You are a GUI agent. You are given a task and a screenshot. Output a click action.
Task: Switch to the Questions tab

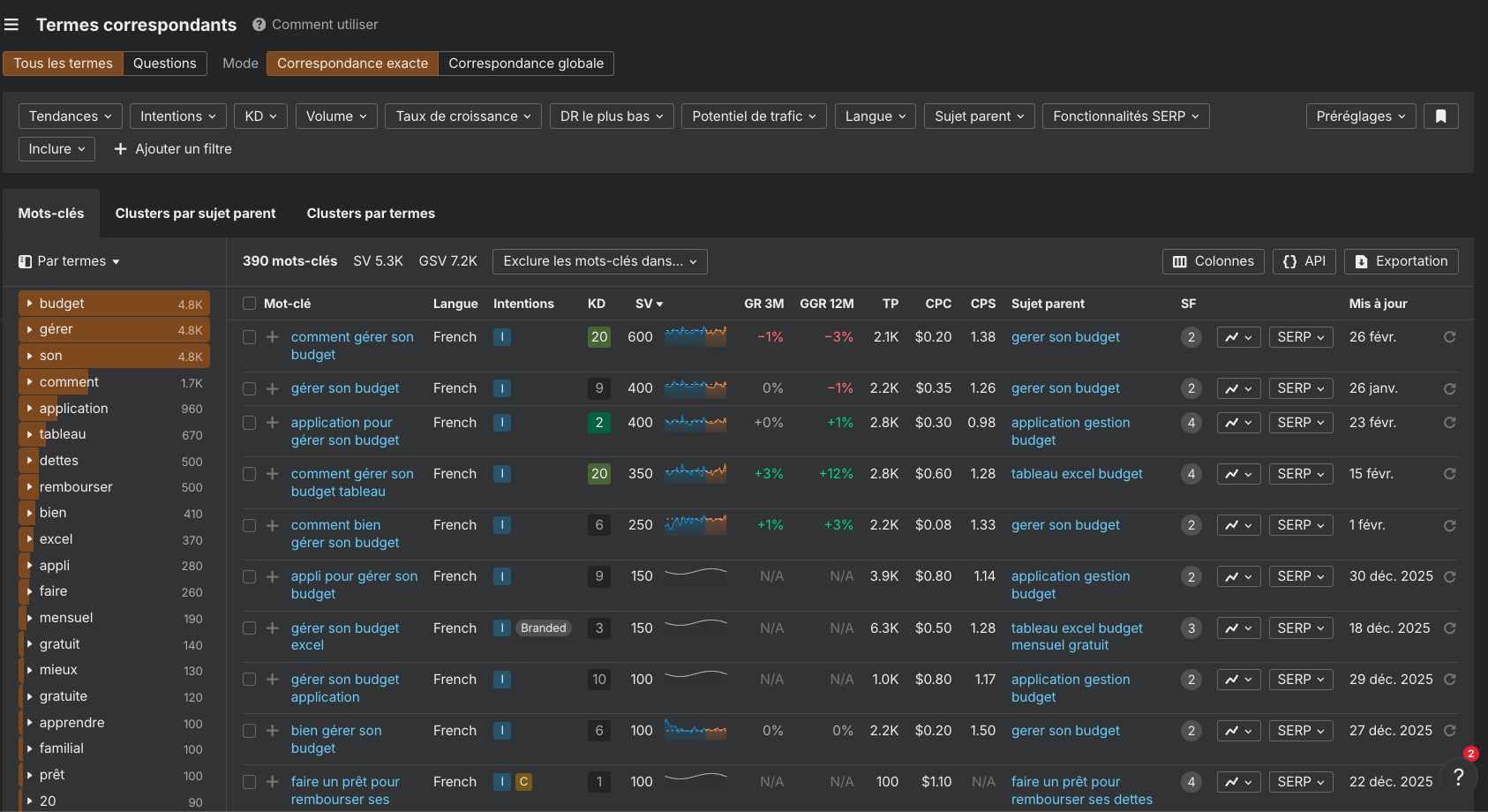(x=165, y=63)
